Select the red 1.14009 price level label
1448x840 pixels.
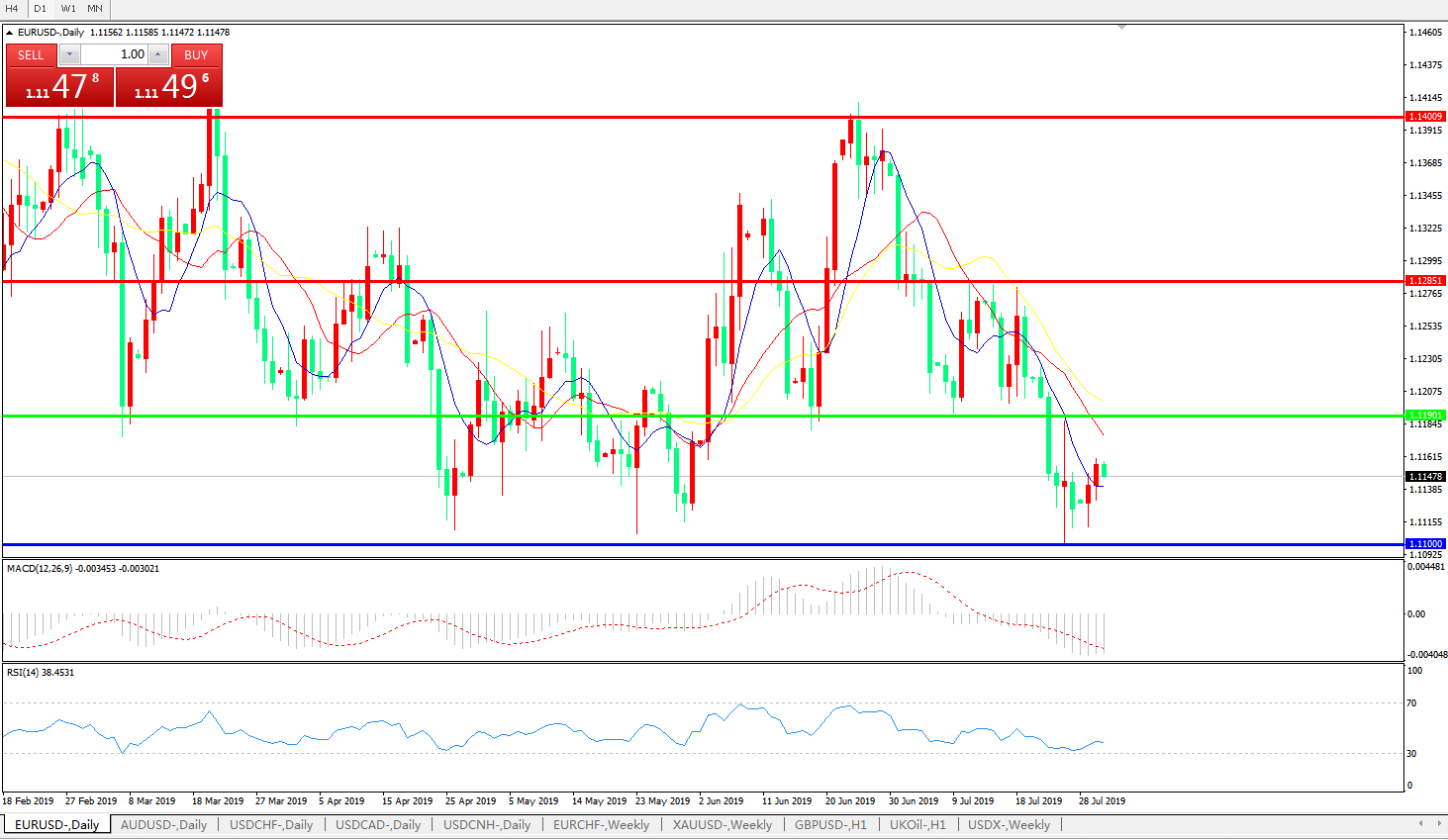pyautogui.click(x=1425, y=117)
